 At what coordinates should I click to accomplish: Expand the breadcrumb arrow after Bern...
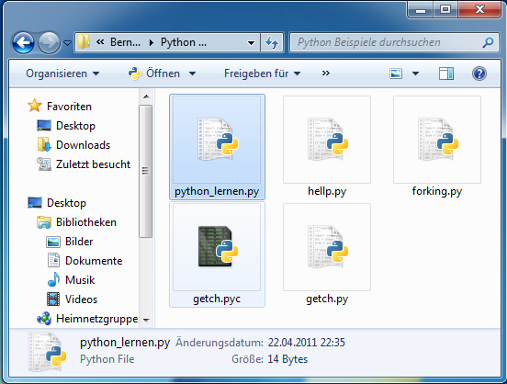(151, 43)
